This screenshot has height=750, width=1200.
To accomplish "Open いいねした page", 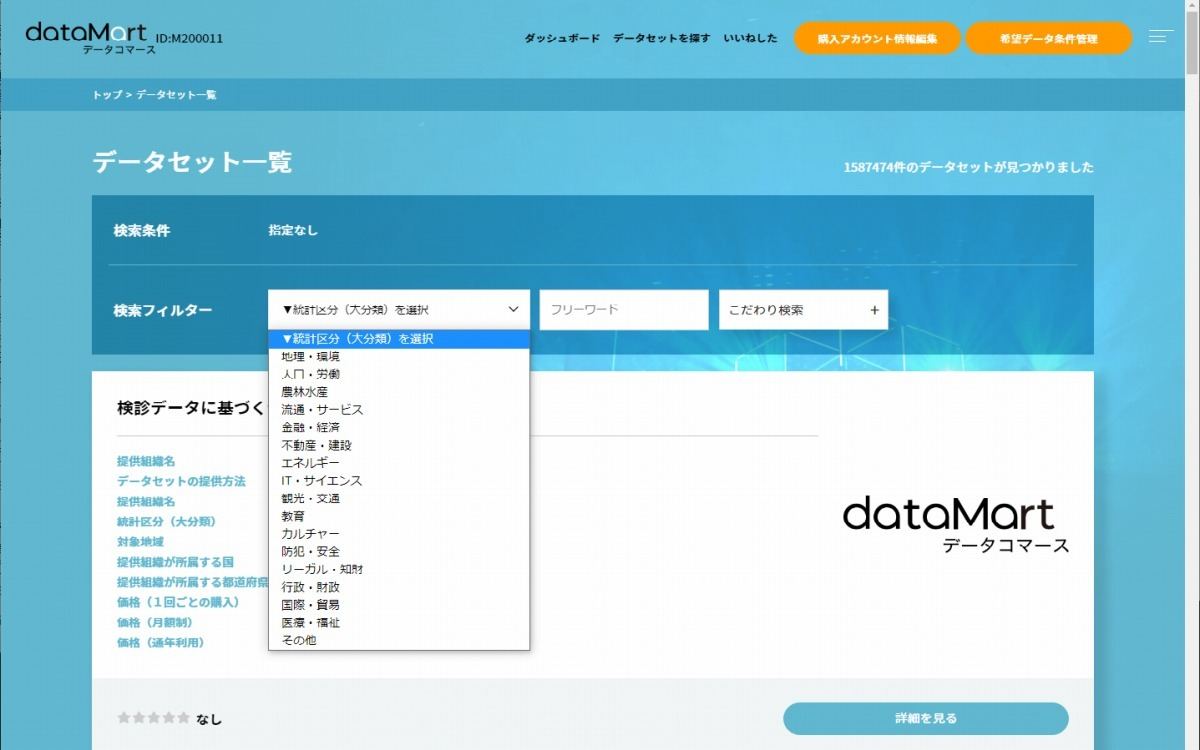I will pyautogui.click(x=751, y=38).
